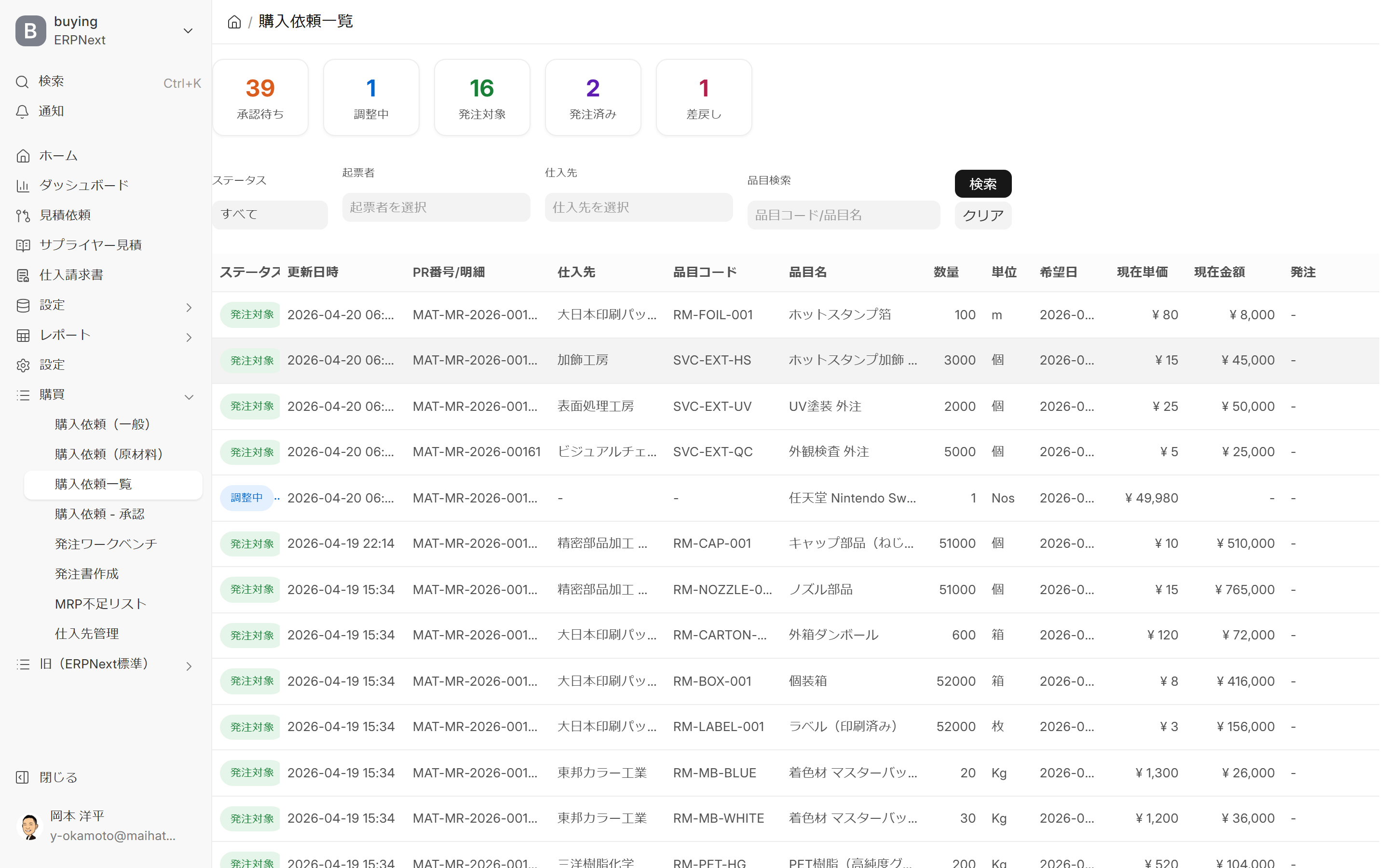The height and width of the screenshot is (868, 1389).
Task: Expand 旧（ERPNext標準） section
Action: pos(189,666)
